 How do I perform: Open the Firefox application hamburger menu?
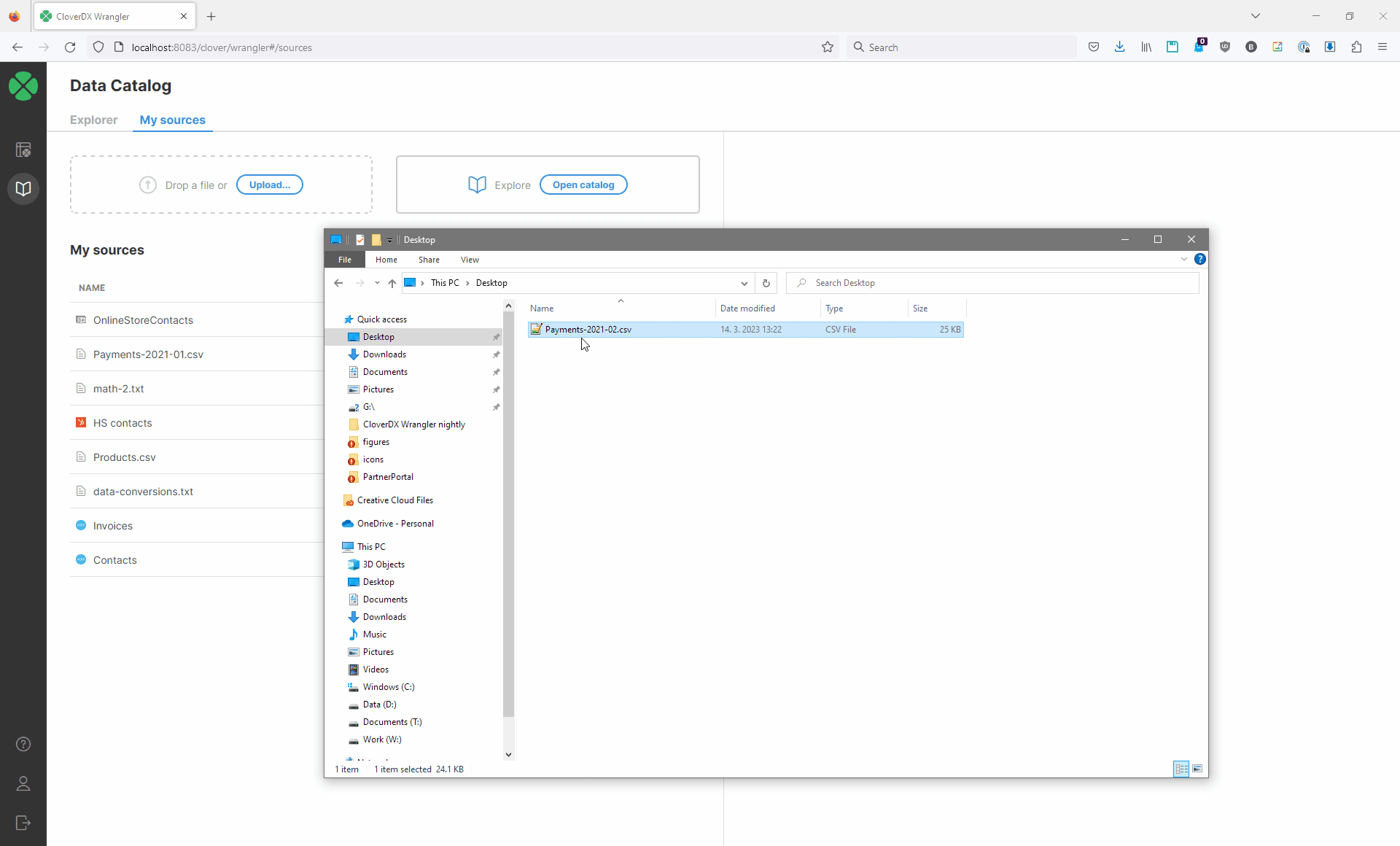[1382, 47]
